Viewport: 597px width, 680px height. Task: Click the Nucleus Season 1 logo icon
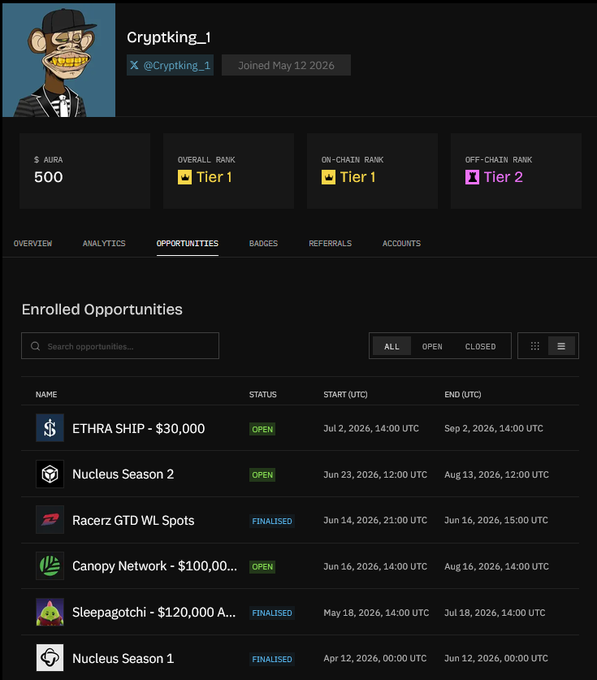[x=50, y=658]
